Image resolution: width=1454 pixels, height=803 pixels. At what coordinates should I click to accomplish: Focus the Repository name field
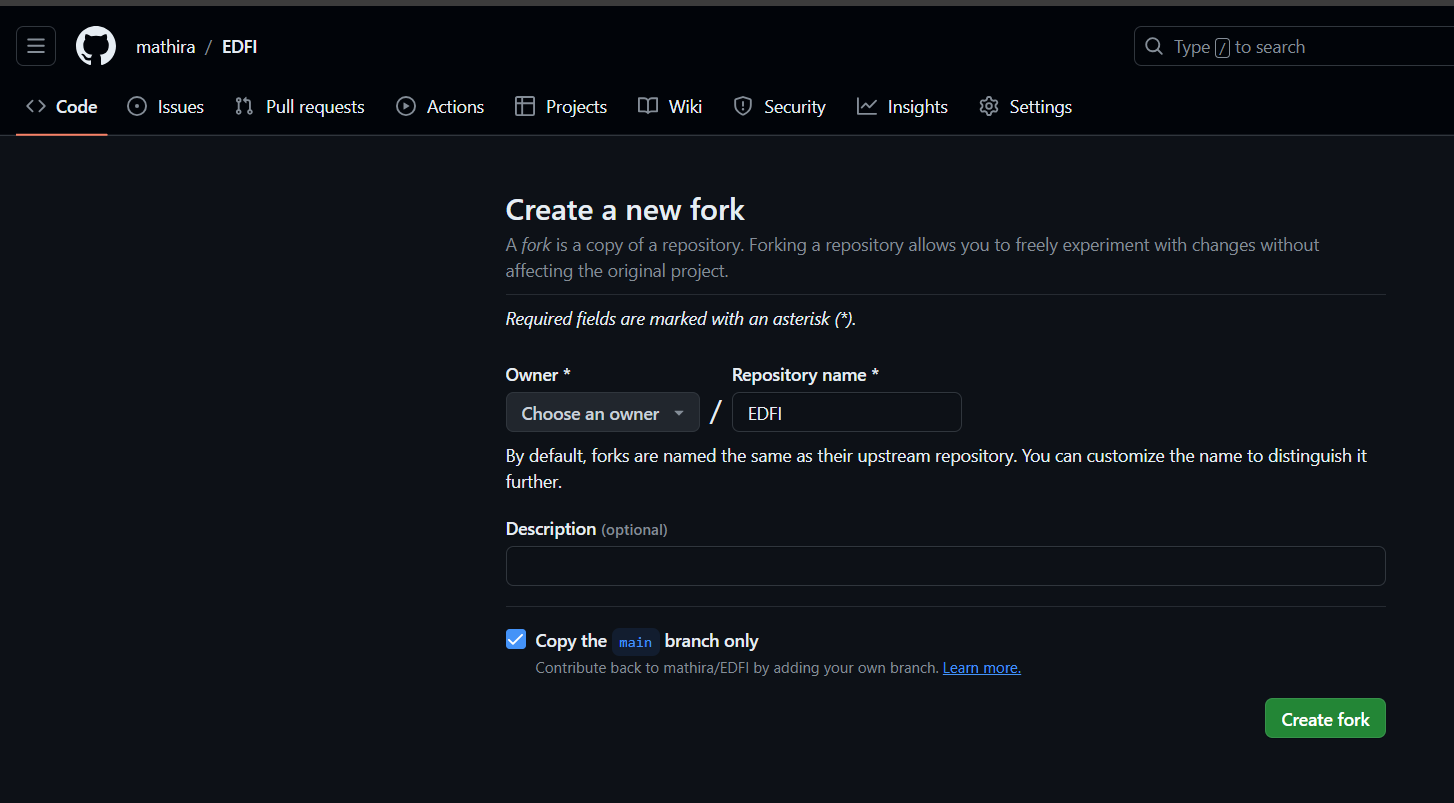tap(847, 413)
